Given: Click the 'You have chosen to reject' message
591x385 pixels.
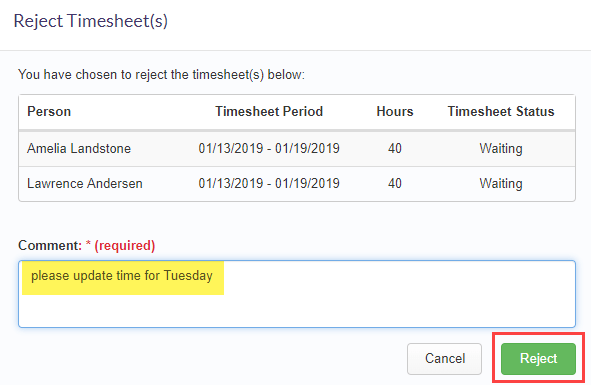Looking at the screenshot, I should point(161,75).
